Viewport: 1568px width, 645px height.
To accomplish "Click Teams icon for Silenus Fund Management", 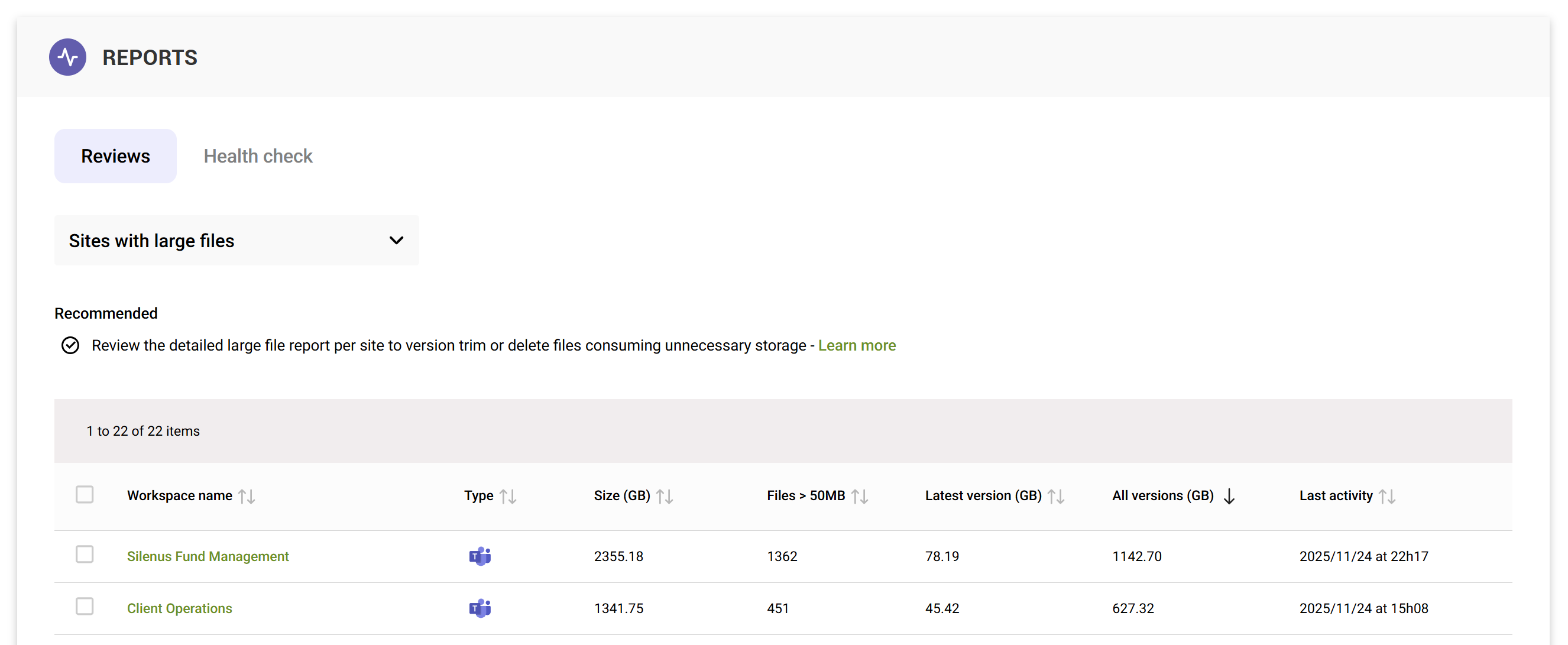I will (480, 556).
